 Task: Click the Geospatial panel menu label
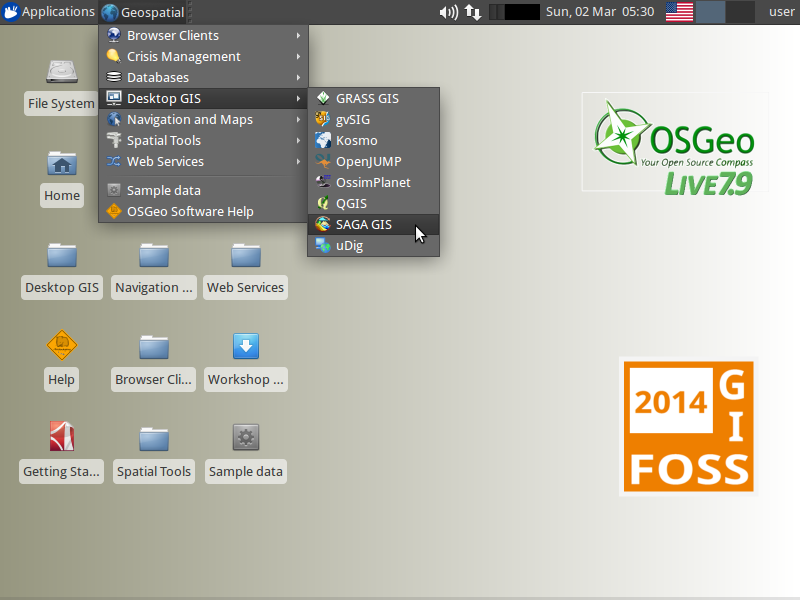click(x=152, y=12)
